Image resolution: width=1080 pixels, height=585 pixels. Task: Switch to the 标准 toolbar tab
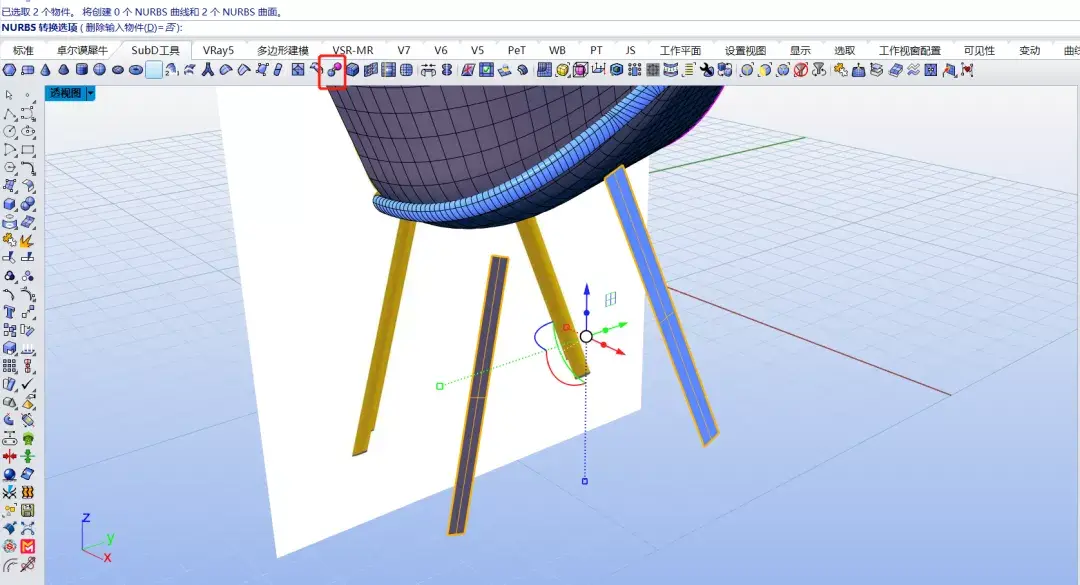(23, 50)
